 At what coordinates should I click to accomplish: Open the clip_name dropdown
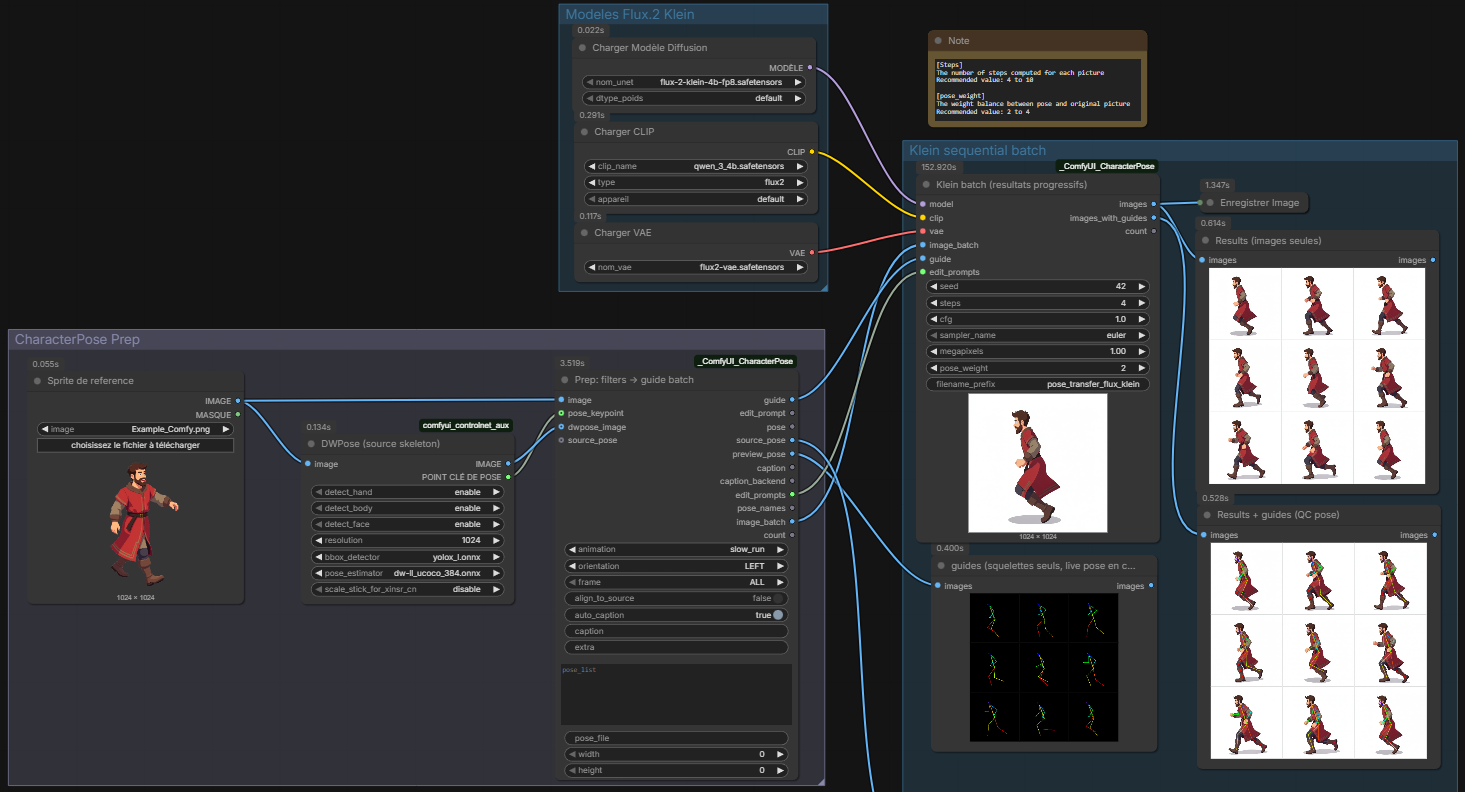coord(694,166)
